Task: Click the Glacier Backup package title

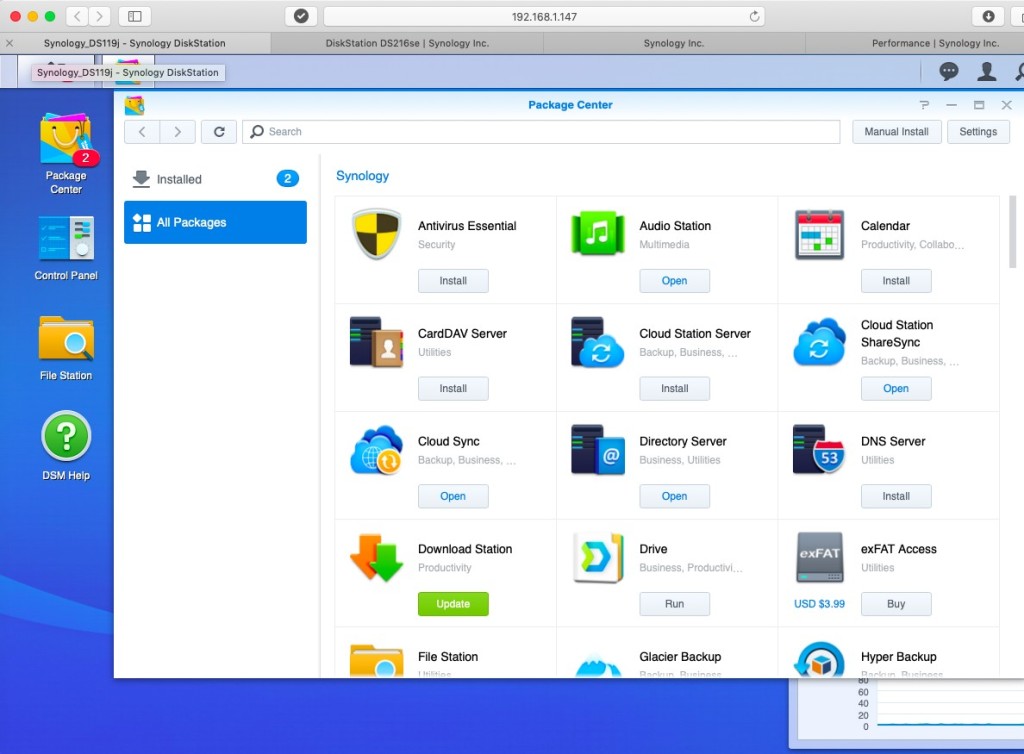Action: click(680, 657)
